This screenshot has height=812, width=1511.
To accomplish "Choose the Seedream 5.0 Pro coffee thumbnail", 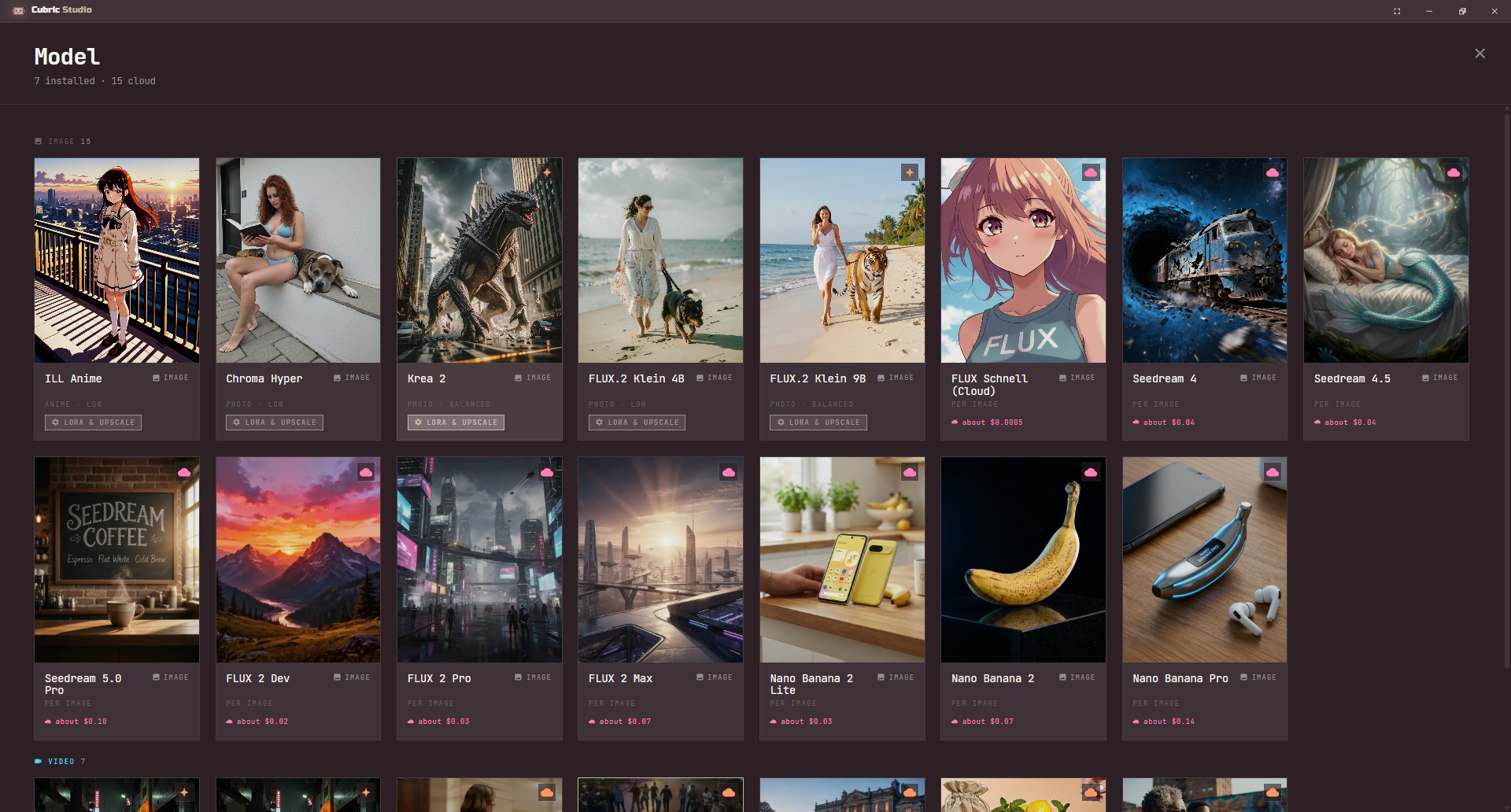I will 116,559.
